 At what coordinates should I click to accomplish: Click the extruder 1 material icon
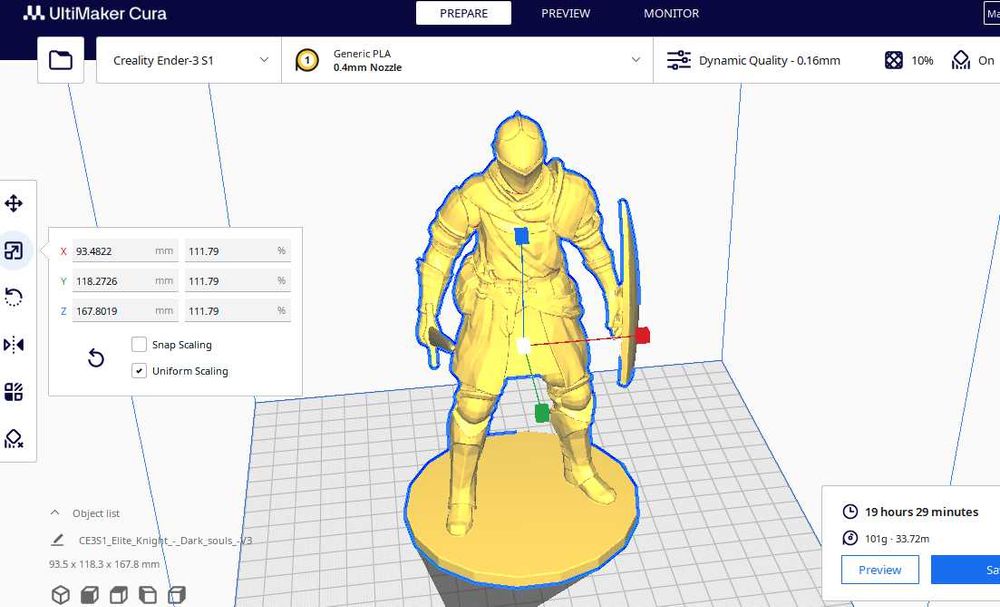(x=307, y=61)
